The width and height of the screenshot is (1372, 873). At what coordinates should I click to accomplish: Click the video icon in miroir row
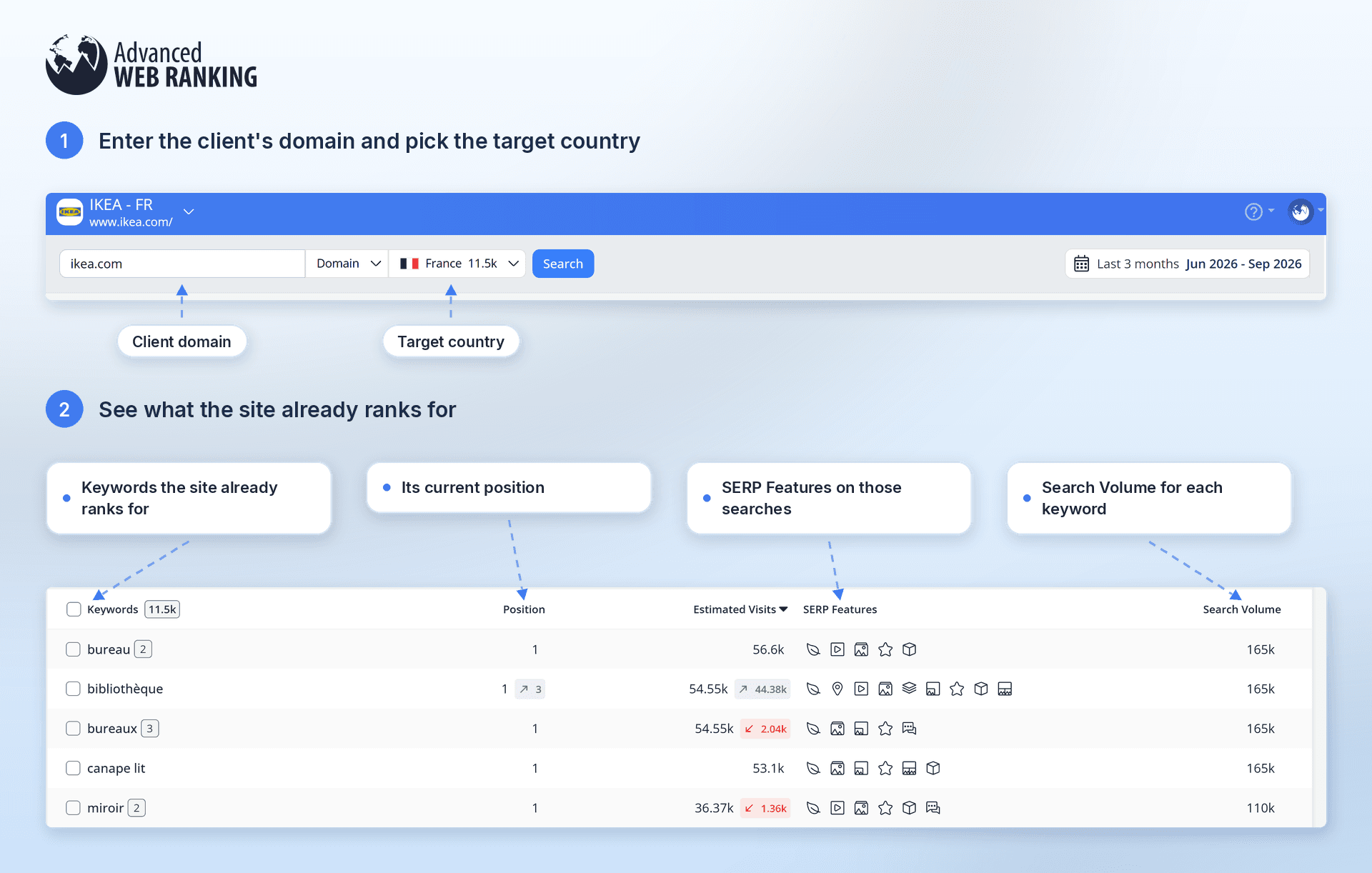pyautogui.click(x=837, y=808)
